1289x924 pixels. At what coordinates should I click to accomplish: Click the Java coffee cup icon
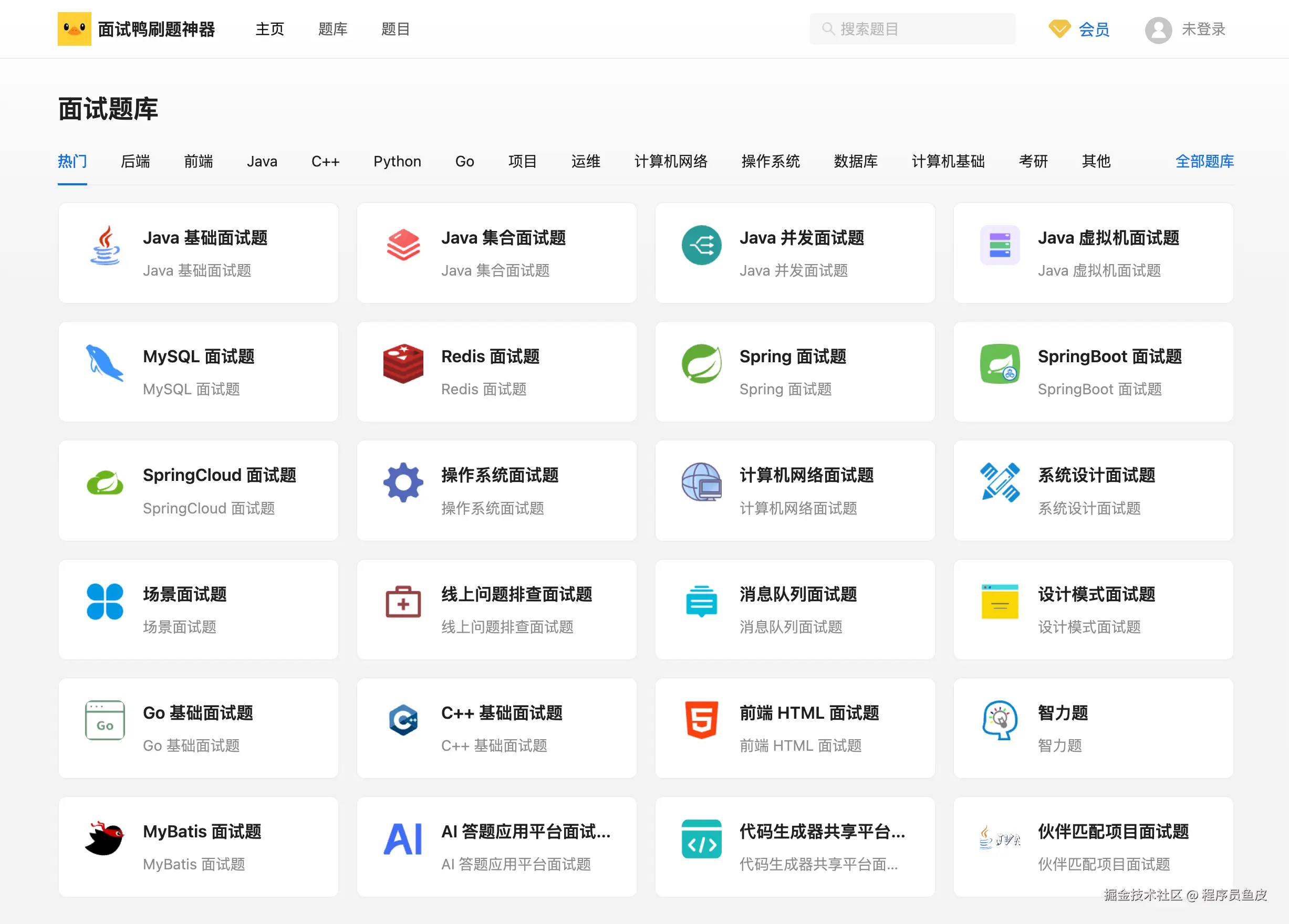(105, 245)
